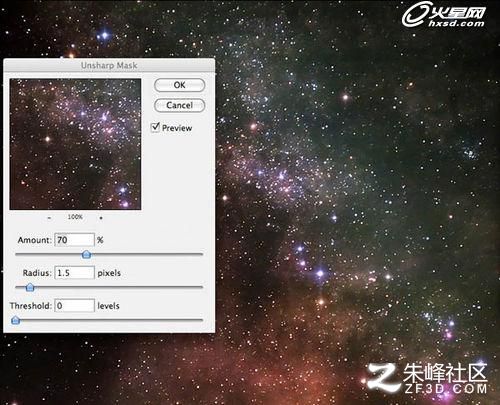The width and height of the screenshot is (500, 405).
Task: Click the Radius label text
Action: [x=37, y=273]
